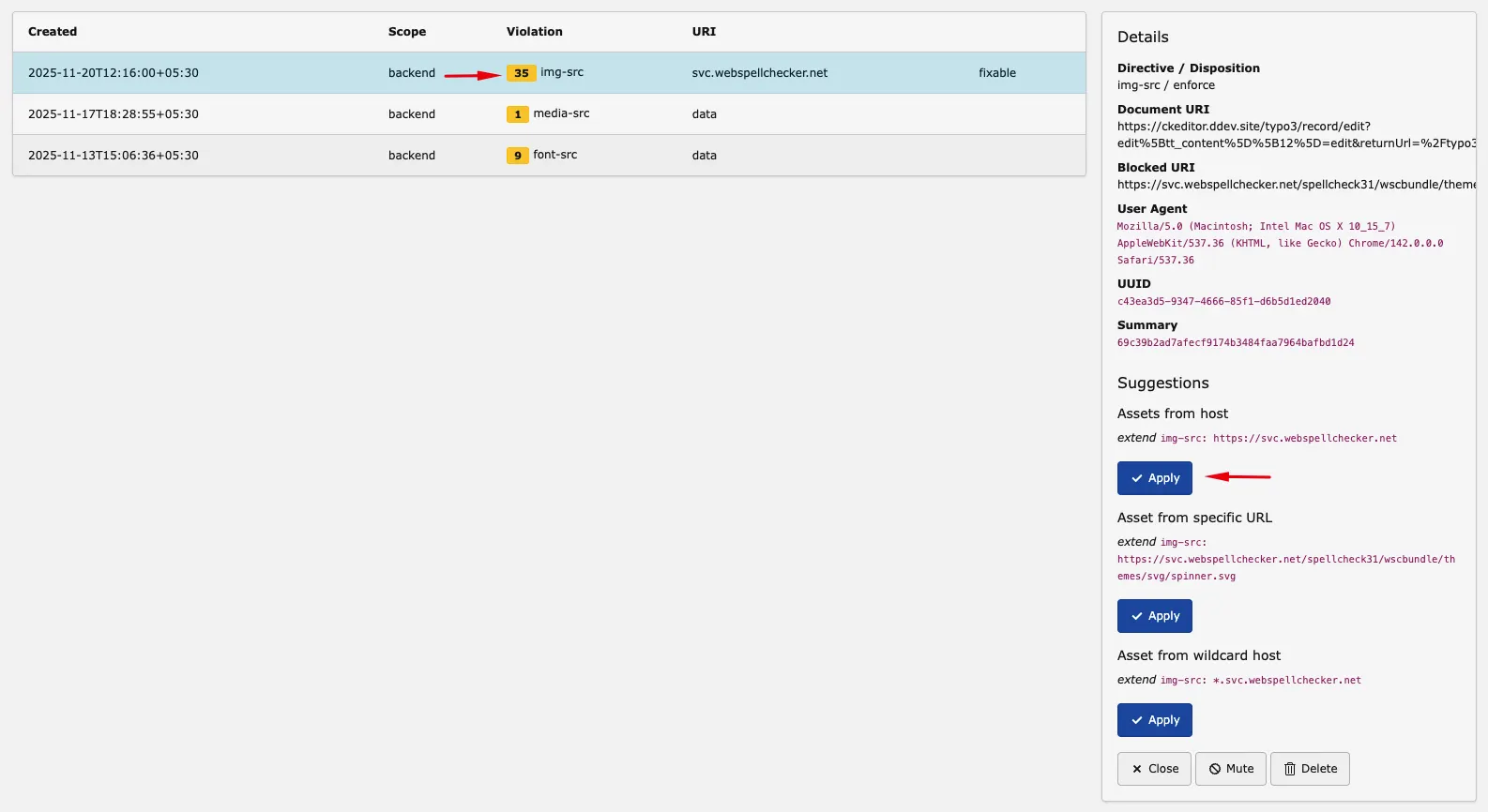Viewport: 1488px width, 812px height.
Task: Click the 'Scope' column header
Action: (407, 32)
